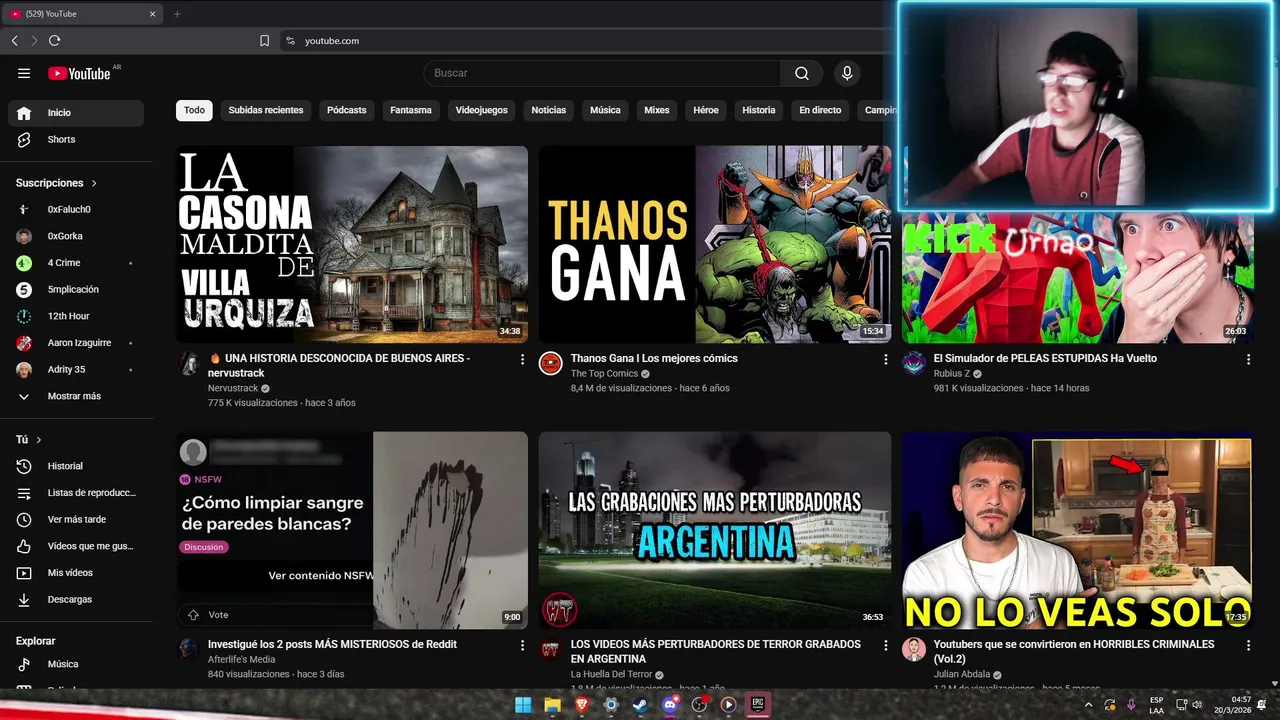This screenshot has width=1280, height=720.
Task: Open options for Casona Maldita video
Action: (522, 359)
